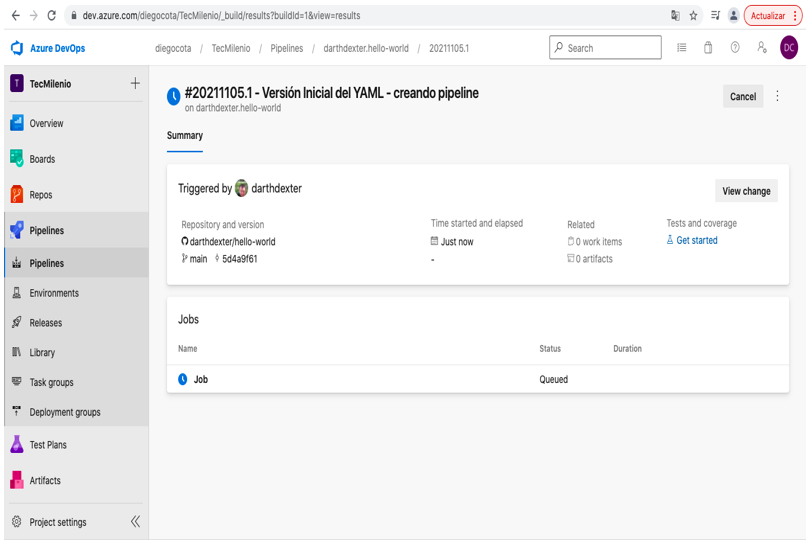The height and width of the screenshot is (540, 806).
Task: Click the Actualizar update button
Action: tap(773, 15)
